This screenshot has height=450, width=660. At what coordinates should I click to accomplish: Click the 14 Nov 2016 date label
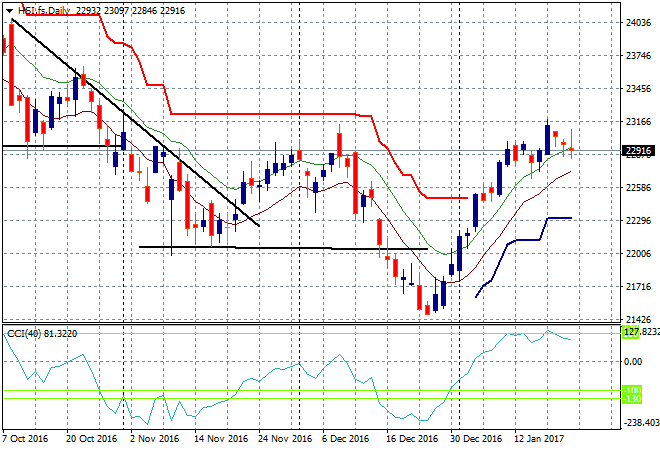point(221,439)
